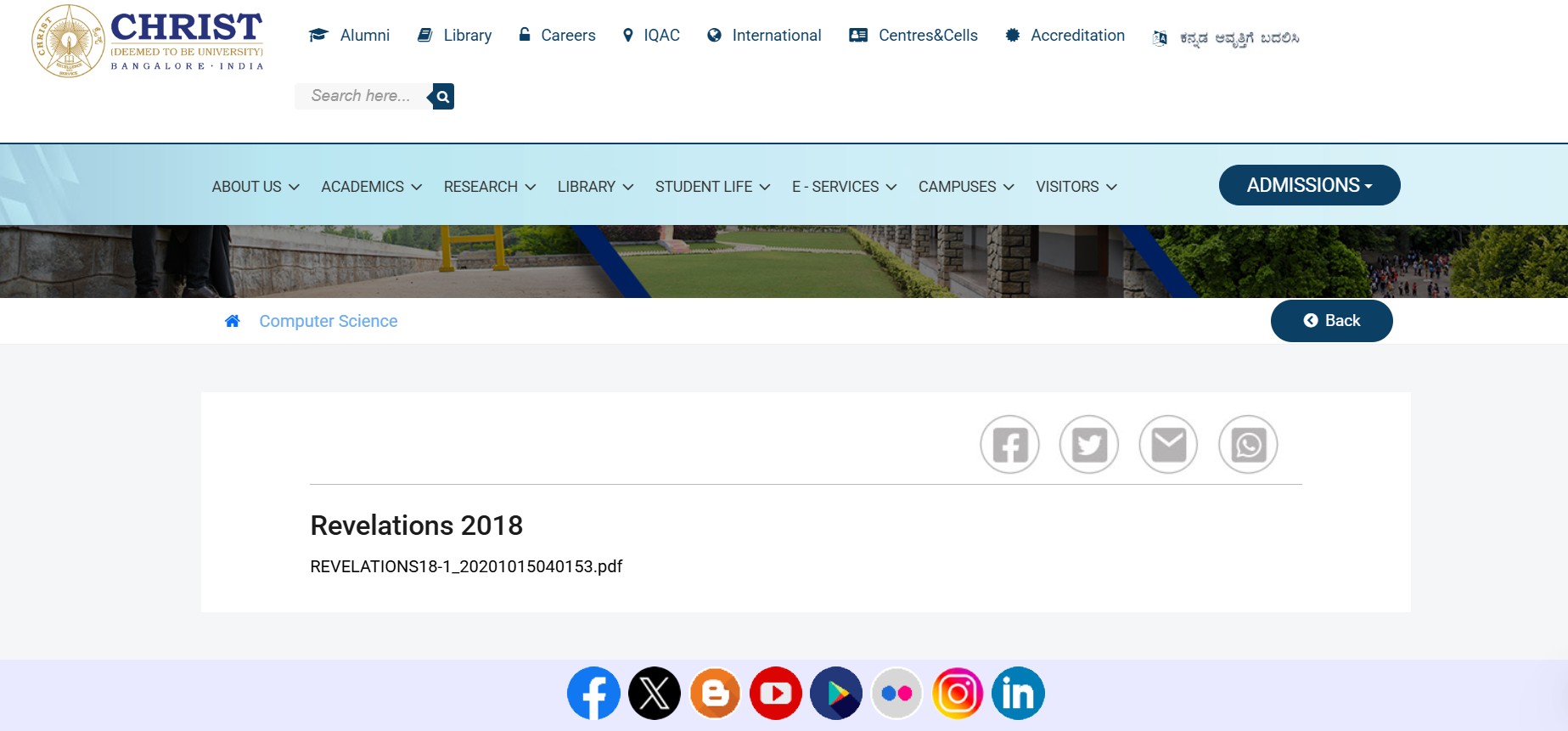The height and width of the screenshot is (731, 1568).
Task: Share page via Twitter share icon
Action: pyautogui.click(x=1089, y=444)
